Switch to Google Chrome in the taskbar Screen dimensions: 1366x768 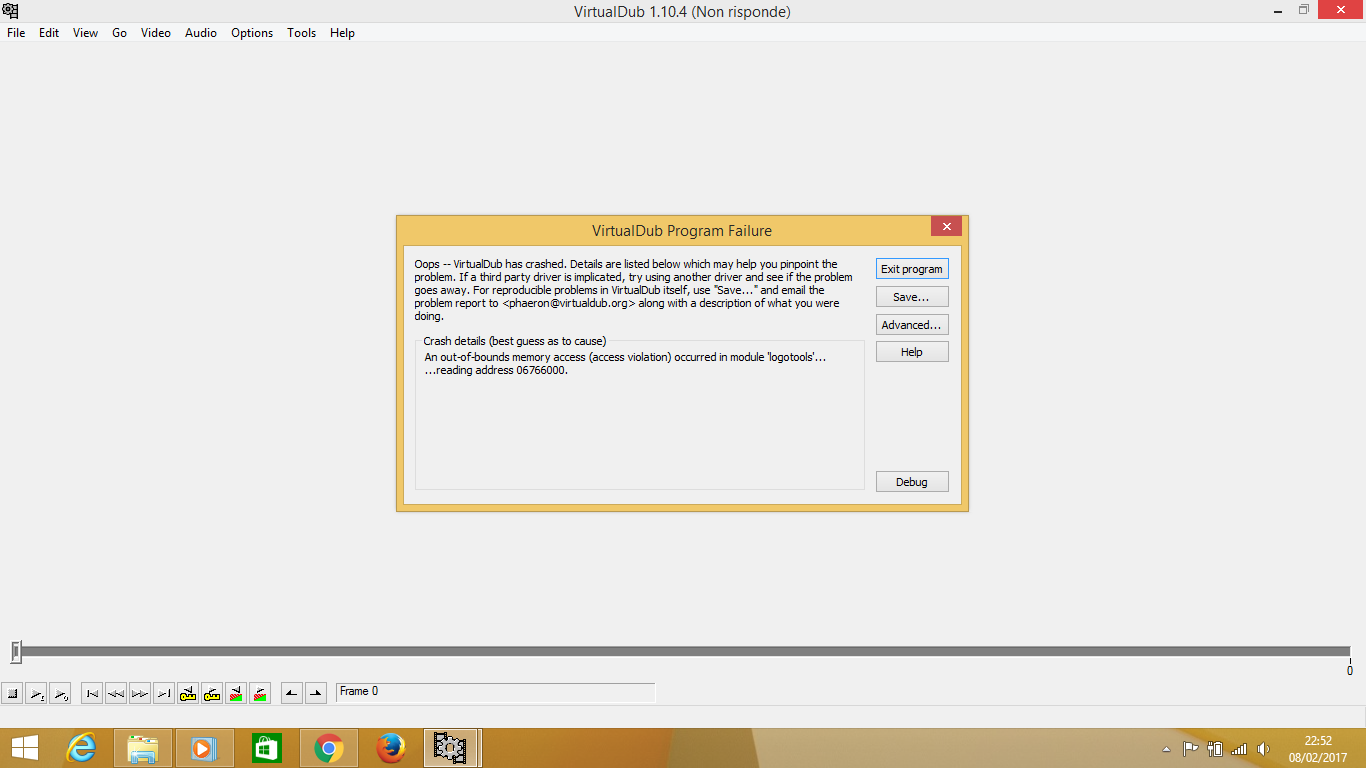[x=329, y=748]
